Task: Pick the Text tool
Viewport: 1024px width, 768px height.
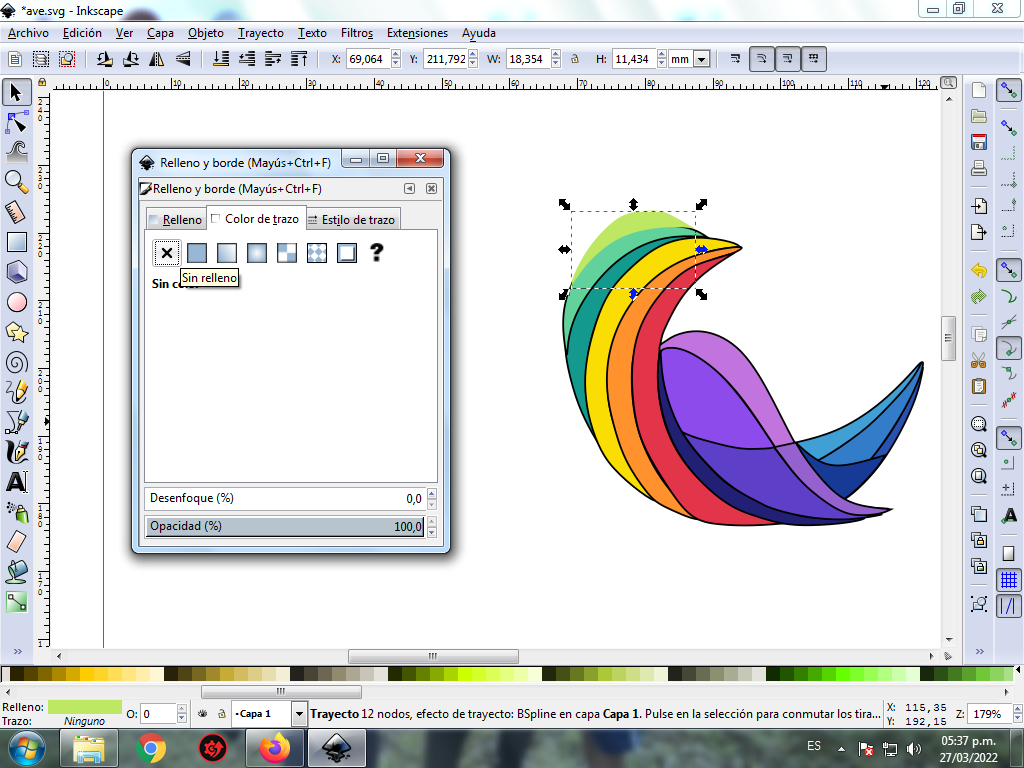Action: pos(17,482)
